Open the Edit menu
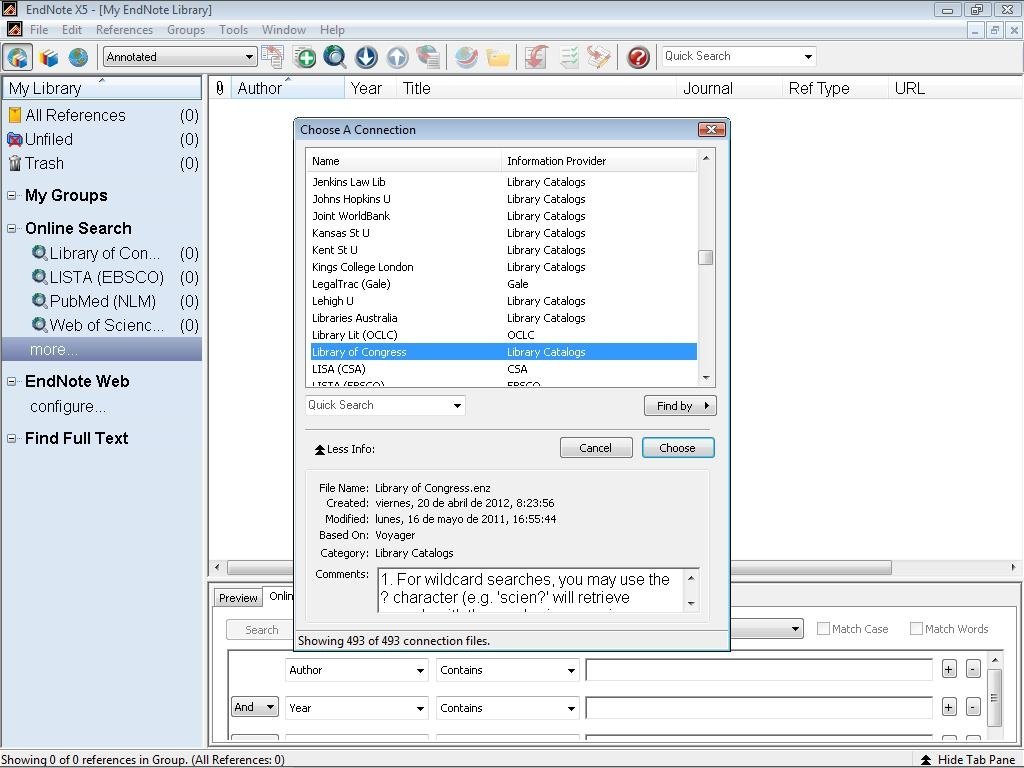Image resolution: width=1024 pixels, height=768 pixels. (x=72, y=30)
